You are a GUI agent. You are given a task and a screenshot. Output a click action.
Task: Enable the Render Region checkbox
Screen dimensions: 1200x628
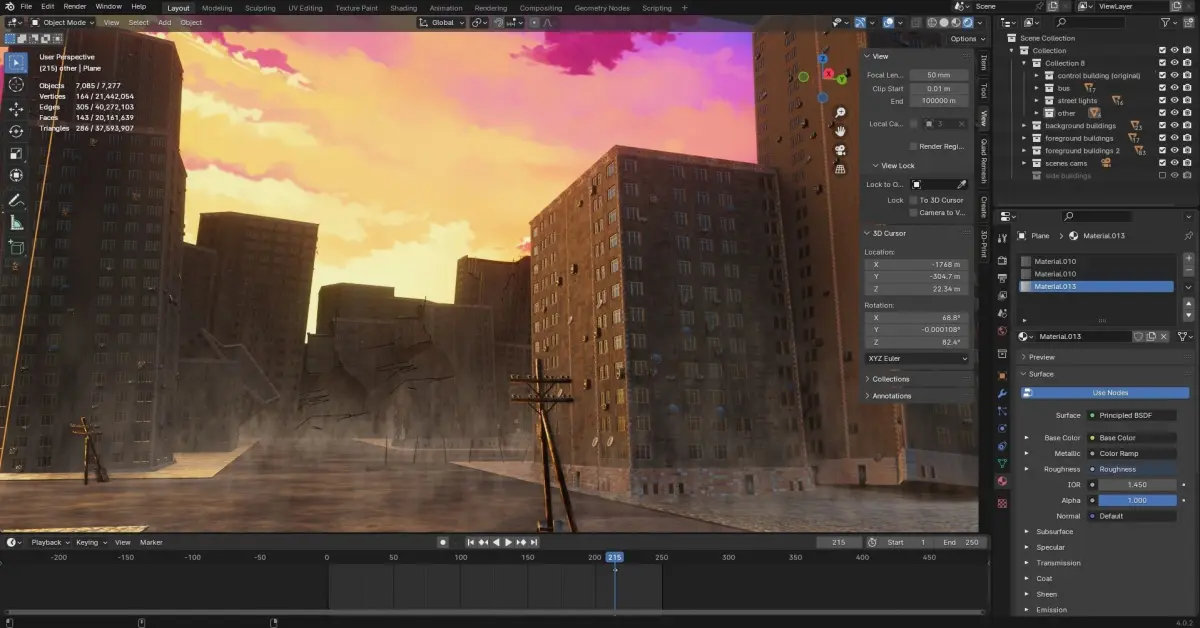click(913, 146)
